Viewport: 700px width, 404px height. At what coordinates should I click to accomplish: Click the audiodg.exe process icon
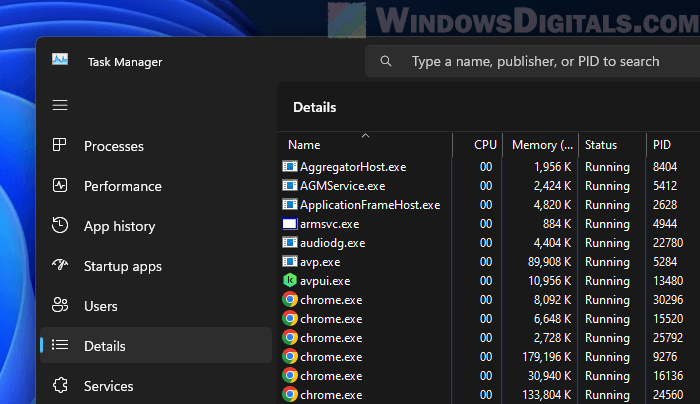pos(290,242)
